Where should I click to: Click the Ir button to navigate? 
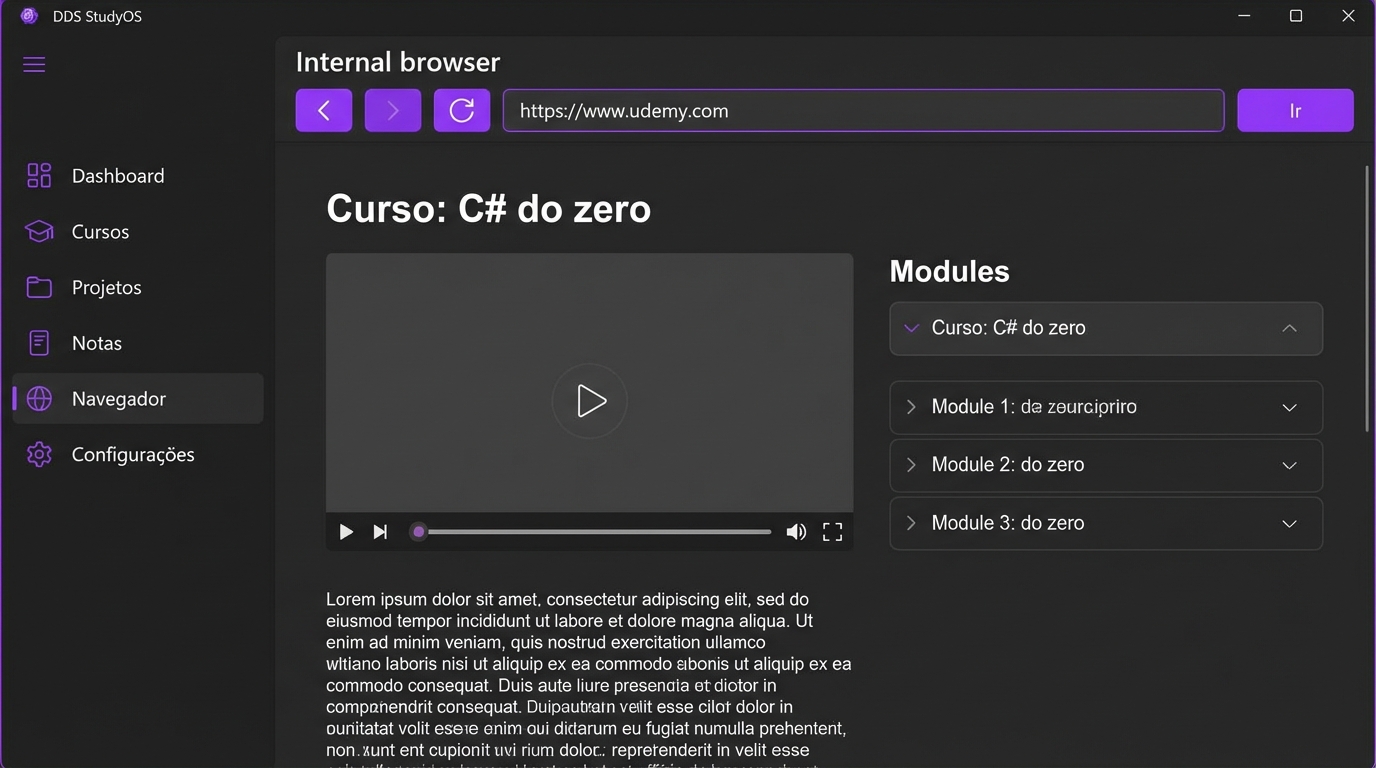click(1295, 111)
